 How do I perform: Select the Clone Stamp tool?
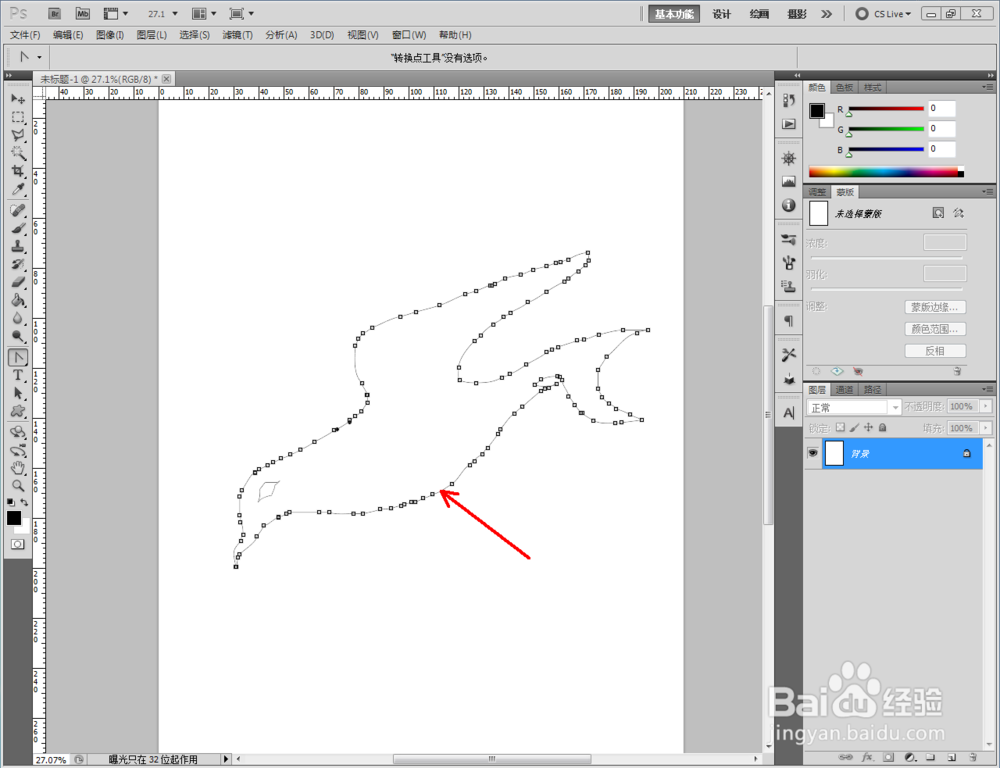pos(18,246)
